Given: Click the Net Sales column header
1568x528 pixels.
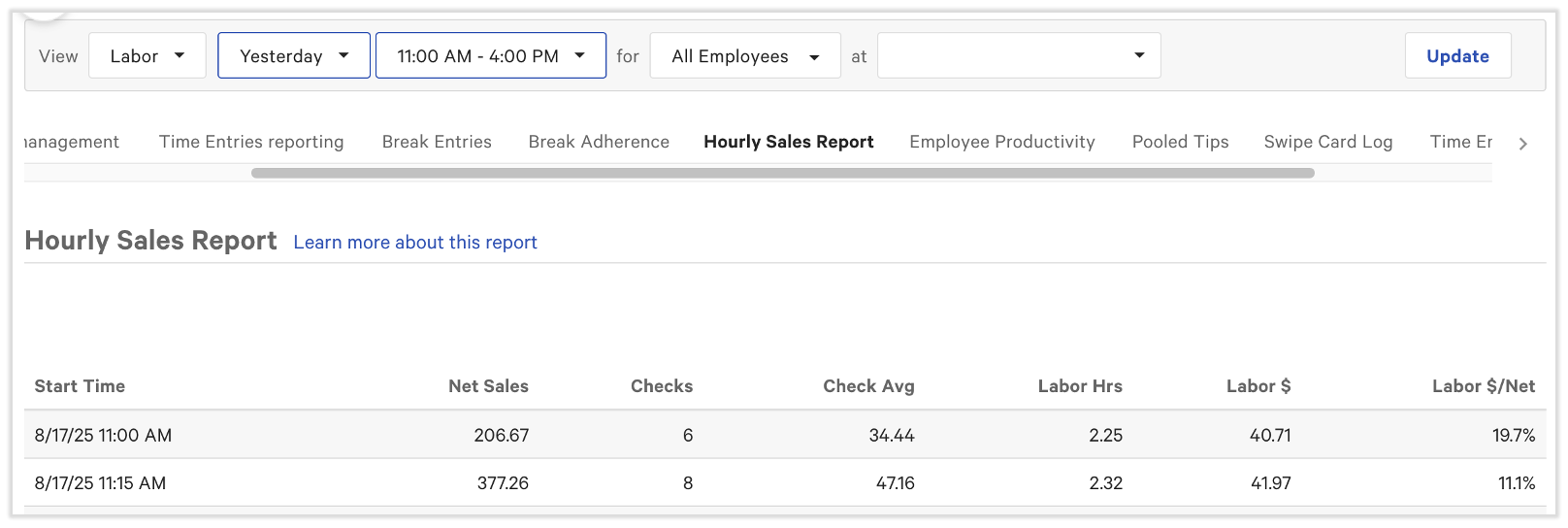Looking at the screenshot, I should [488, 386].
